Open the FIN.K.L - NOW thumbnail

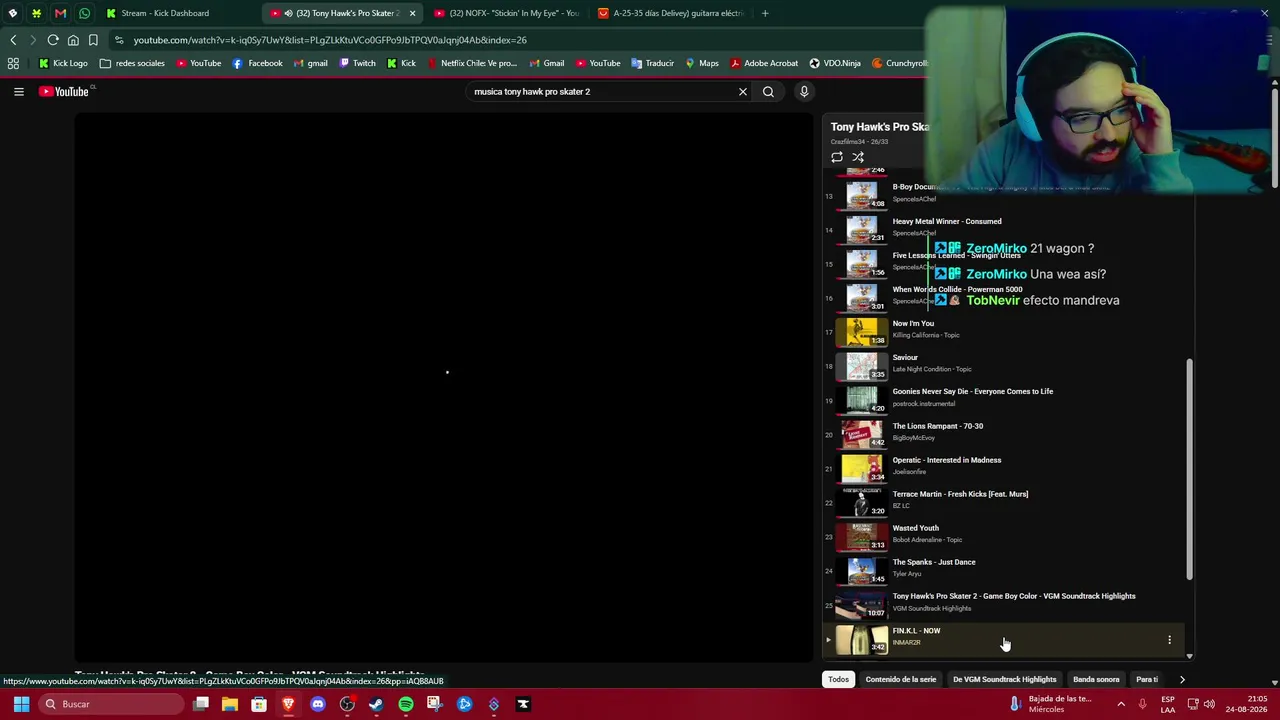click(x=861, y=639)
